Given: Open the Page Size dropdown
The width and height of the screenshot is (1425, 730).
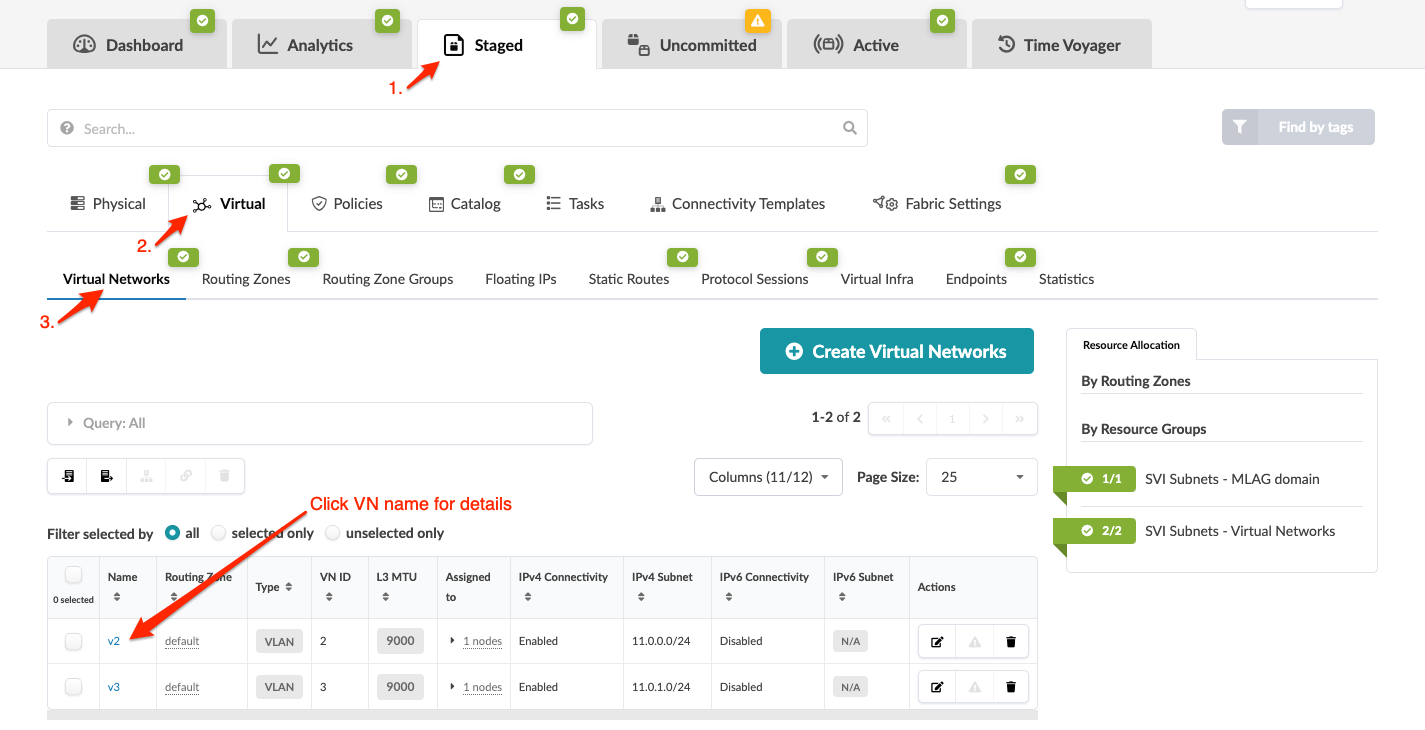Looking at the screenshot, I should pyautogui.click(x=981, y=477).
